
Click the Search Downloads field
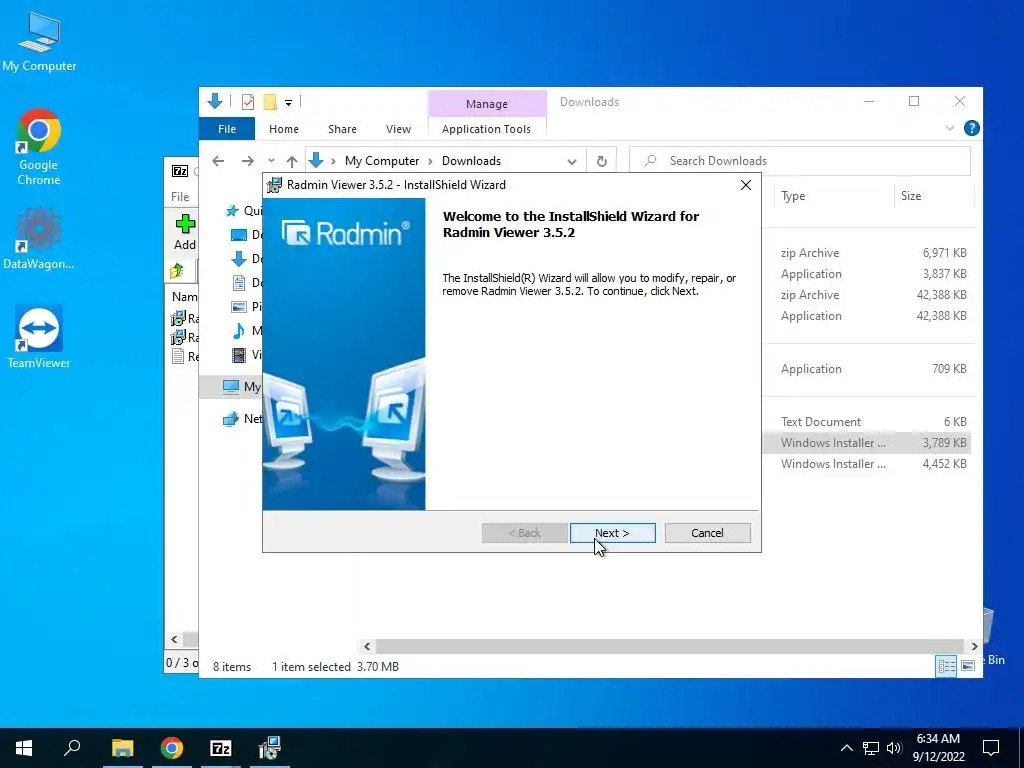click(x=800, y=161)
